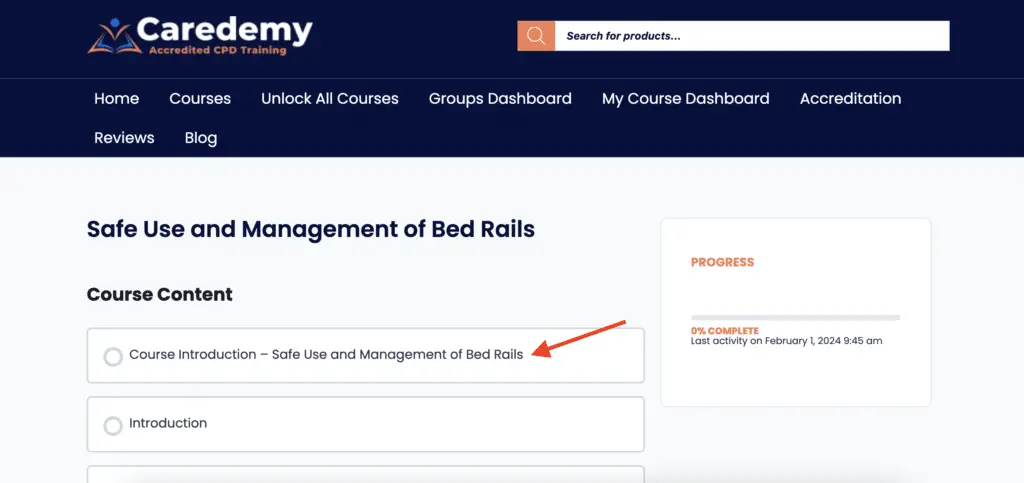
Task: Open the Accreditation page
Action: pyautogui.click(x=850, y=99)
